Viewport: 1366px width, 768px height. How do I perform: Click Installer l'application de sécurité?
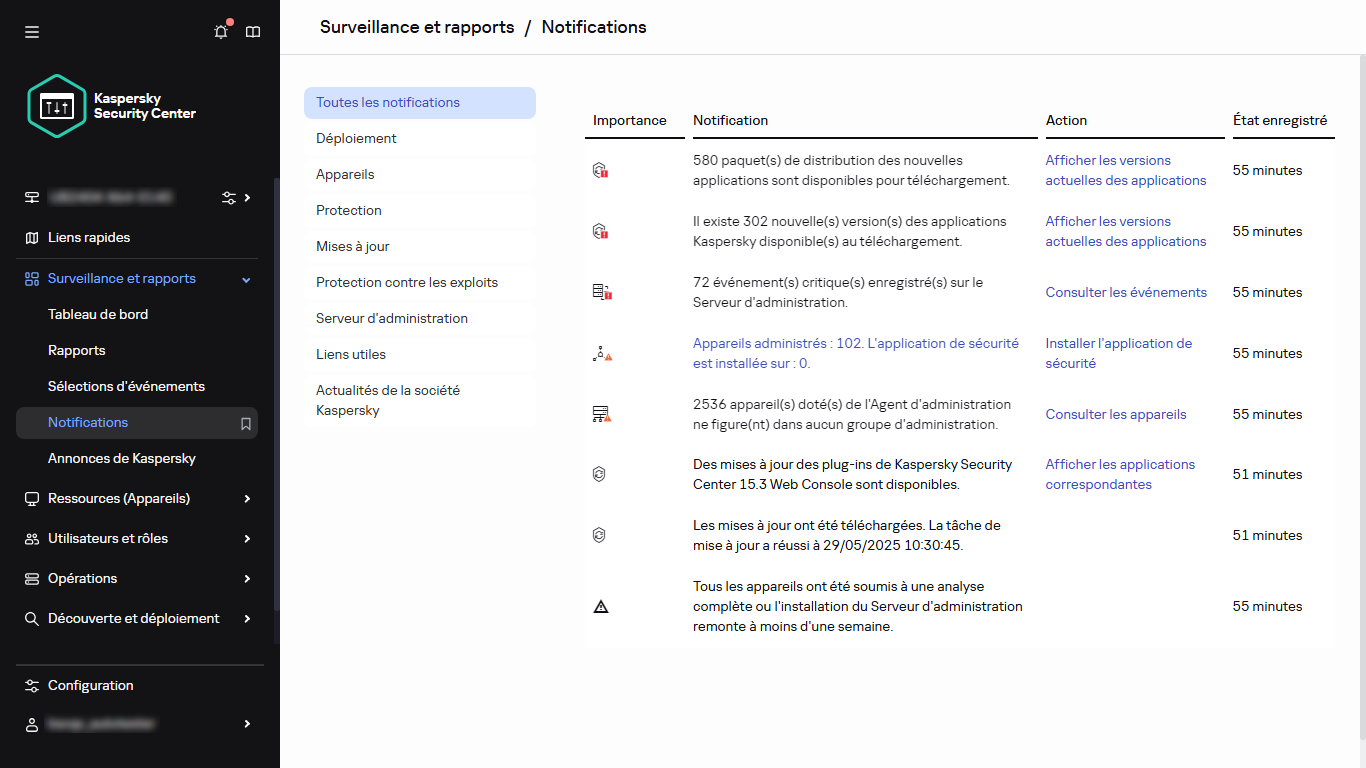1118,353
